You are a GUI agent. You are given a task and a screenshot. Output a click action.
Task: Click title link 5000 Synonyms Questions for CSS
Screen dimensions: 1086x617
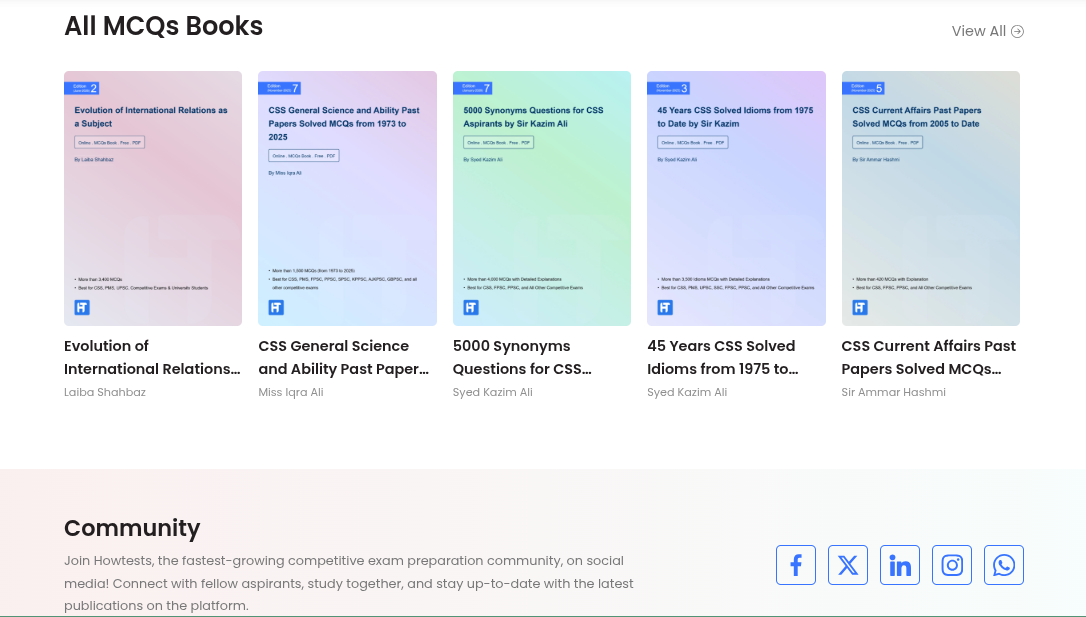point(522,357)
